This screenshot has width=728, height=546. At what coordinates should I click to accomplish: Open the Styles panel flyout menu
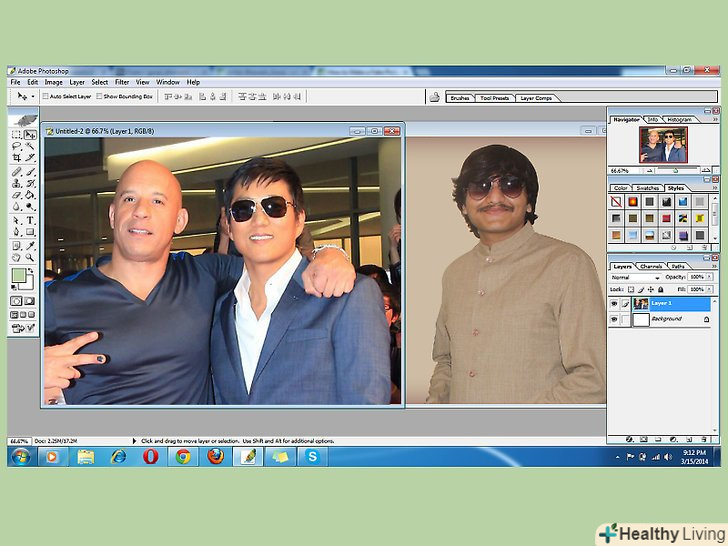pos(715,188)
